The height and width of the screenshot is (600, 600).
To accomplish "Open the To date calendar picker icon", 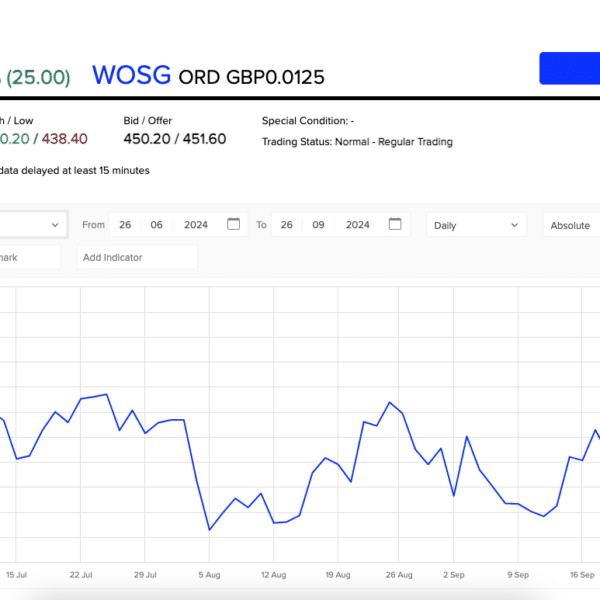I will point(394,224).
